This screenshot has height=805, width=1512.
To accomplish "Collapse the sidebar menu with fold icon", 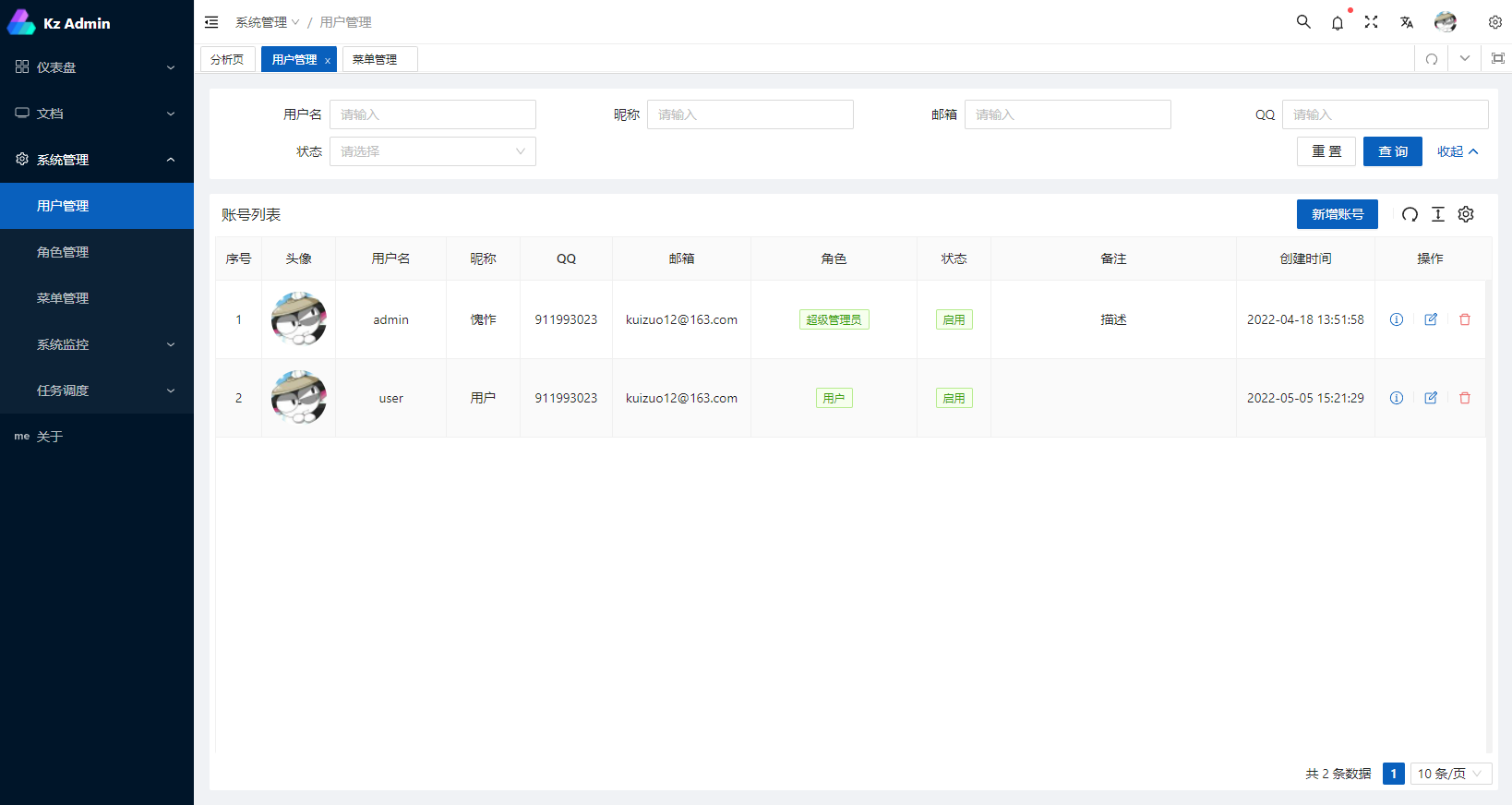I will [211, 22].
